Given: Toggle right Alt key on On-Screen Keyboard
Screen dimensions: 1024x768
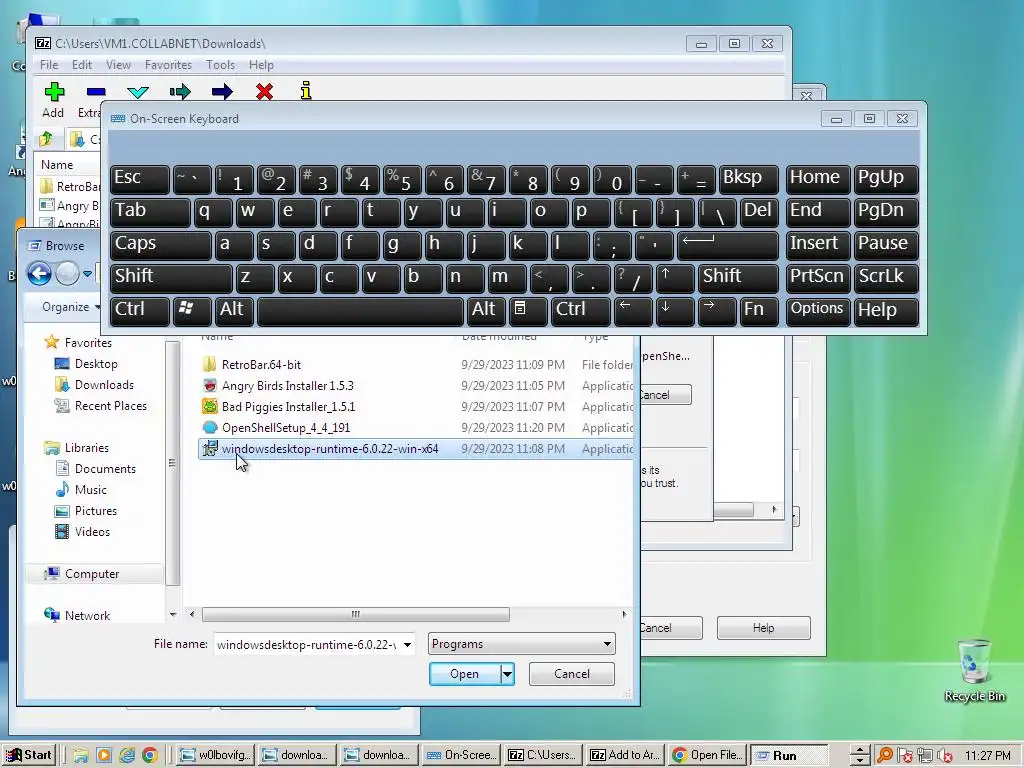Looking at the screenshot, I should 486,310.
